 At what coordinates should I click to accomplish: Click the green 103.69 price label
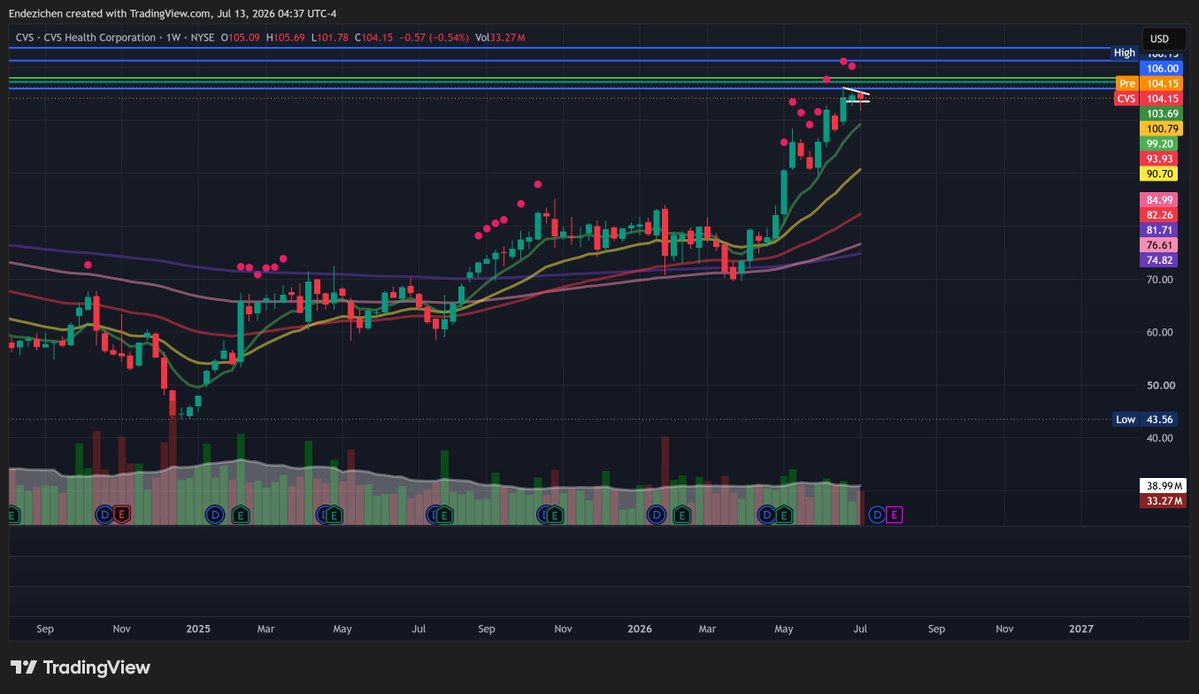[1162, 113]
